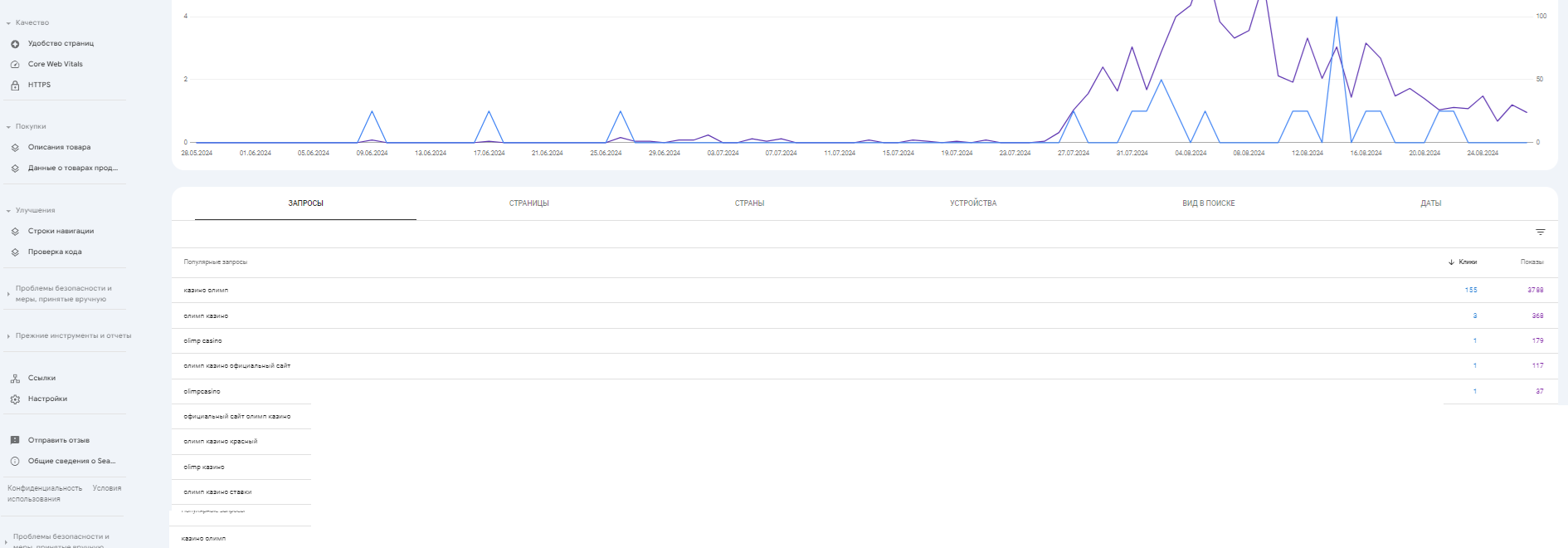Click chart date label 04.08.2024

click(1191, 154)
